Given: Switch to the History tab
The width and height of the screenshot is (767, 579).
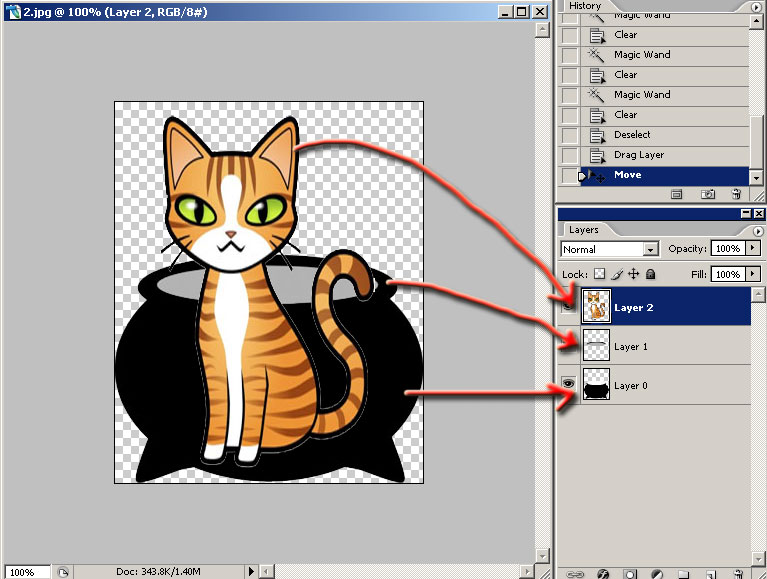Looking at the screenshot, I should coord(585,6).
